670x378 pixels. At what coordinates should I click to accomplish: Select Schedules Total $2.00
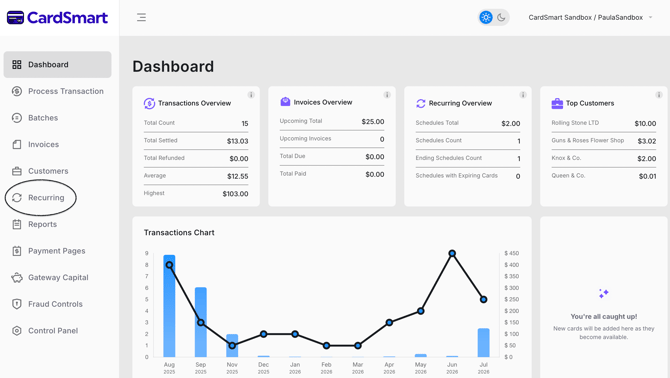click(511, 123)
